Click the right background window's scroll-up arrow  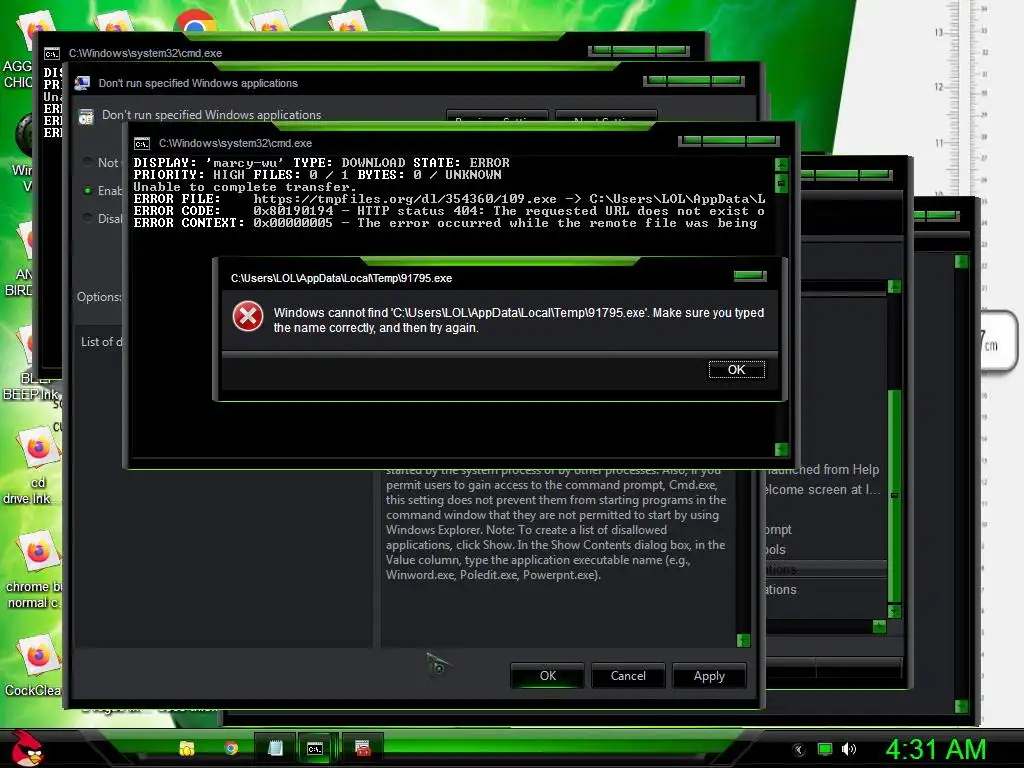click(x=895, y=286)
